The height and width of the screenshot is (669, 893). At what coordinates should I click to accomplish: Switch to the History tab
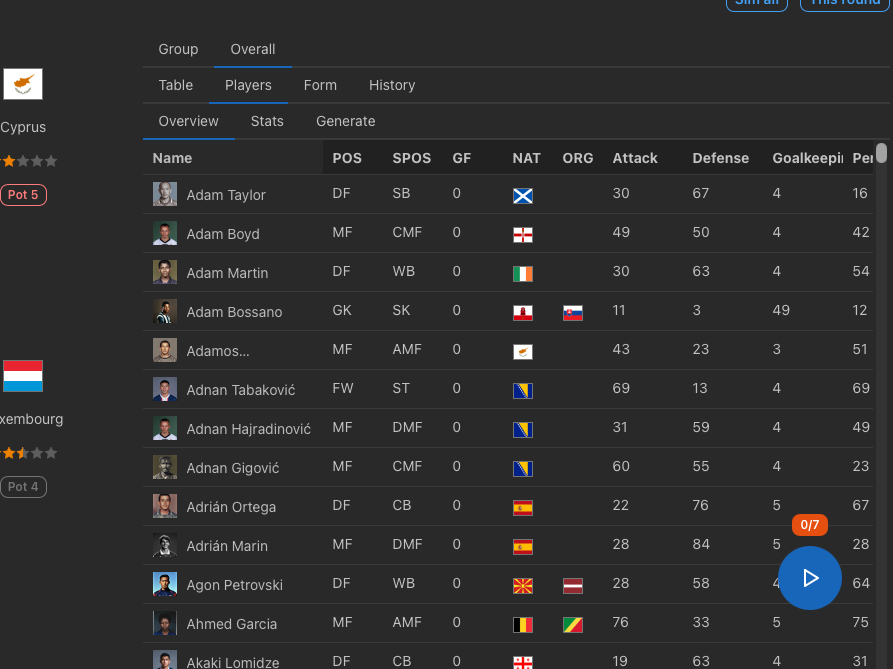coord(392,85)
